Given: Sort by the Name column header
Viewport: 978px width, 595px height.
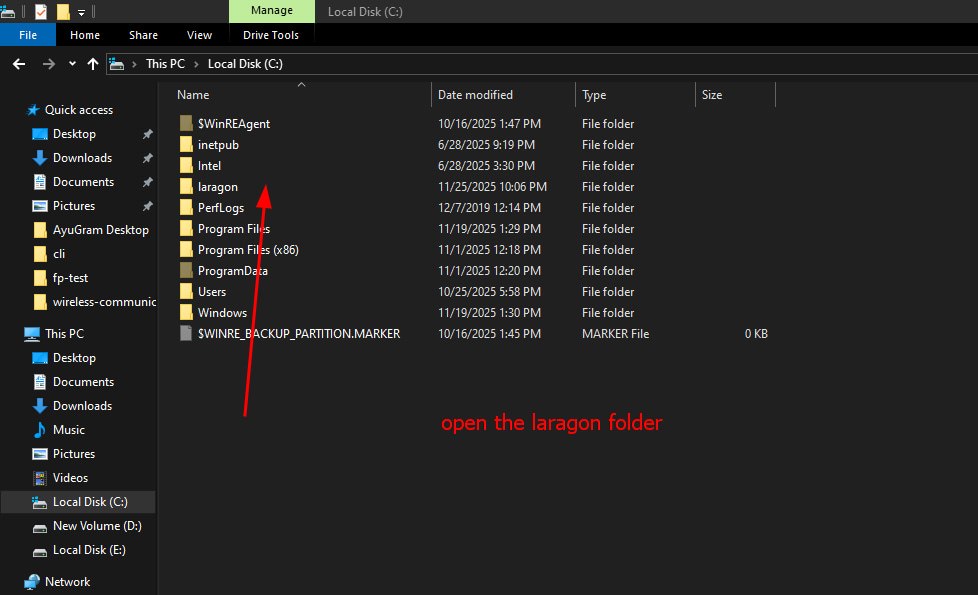Looking at the screenshot, I should 193,95.
